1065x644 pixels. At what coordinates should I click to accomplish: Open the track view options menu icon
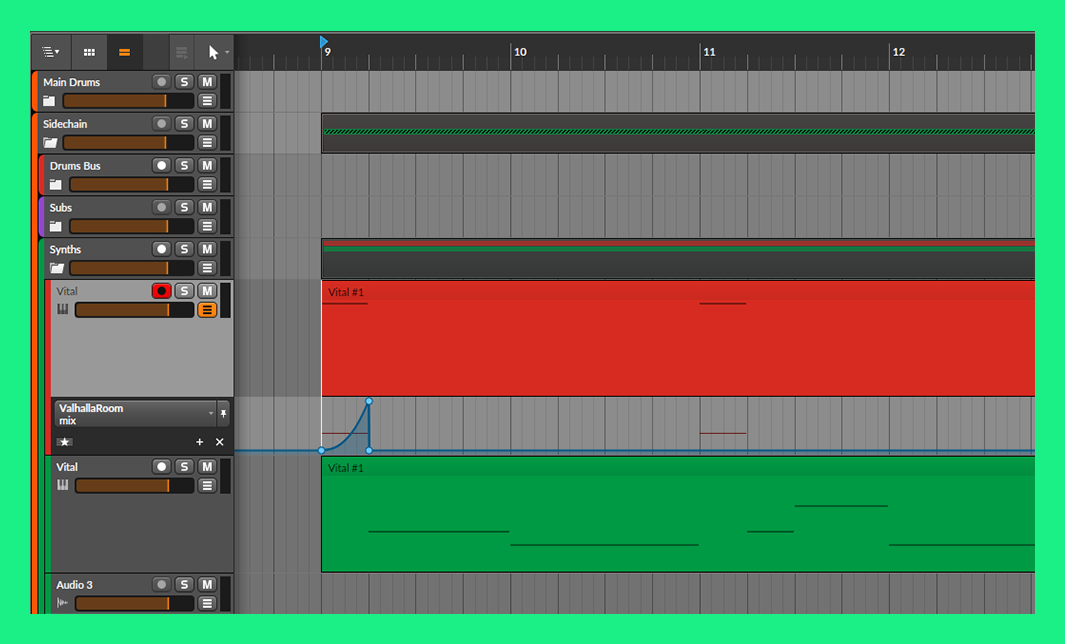pos(50,52)
